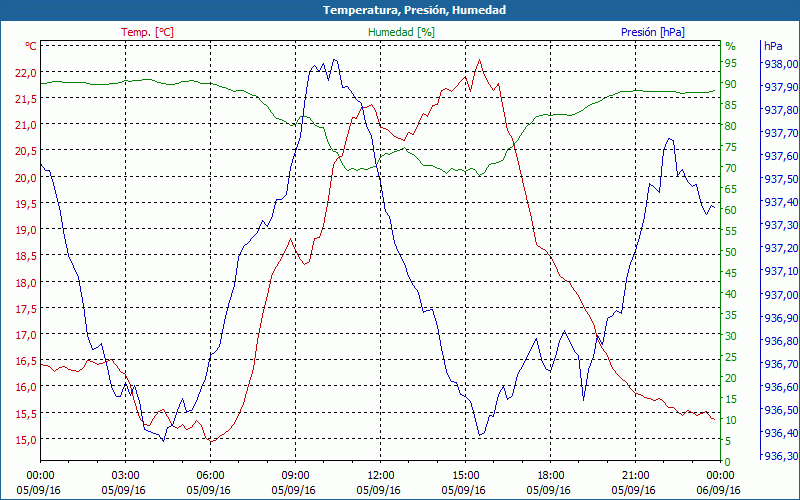Click the 20,5 temperature axis value
This screenshot has height=500, width=800.
pyautogui.click(x=26, y=151)
